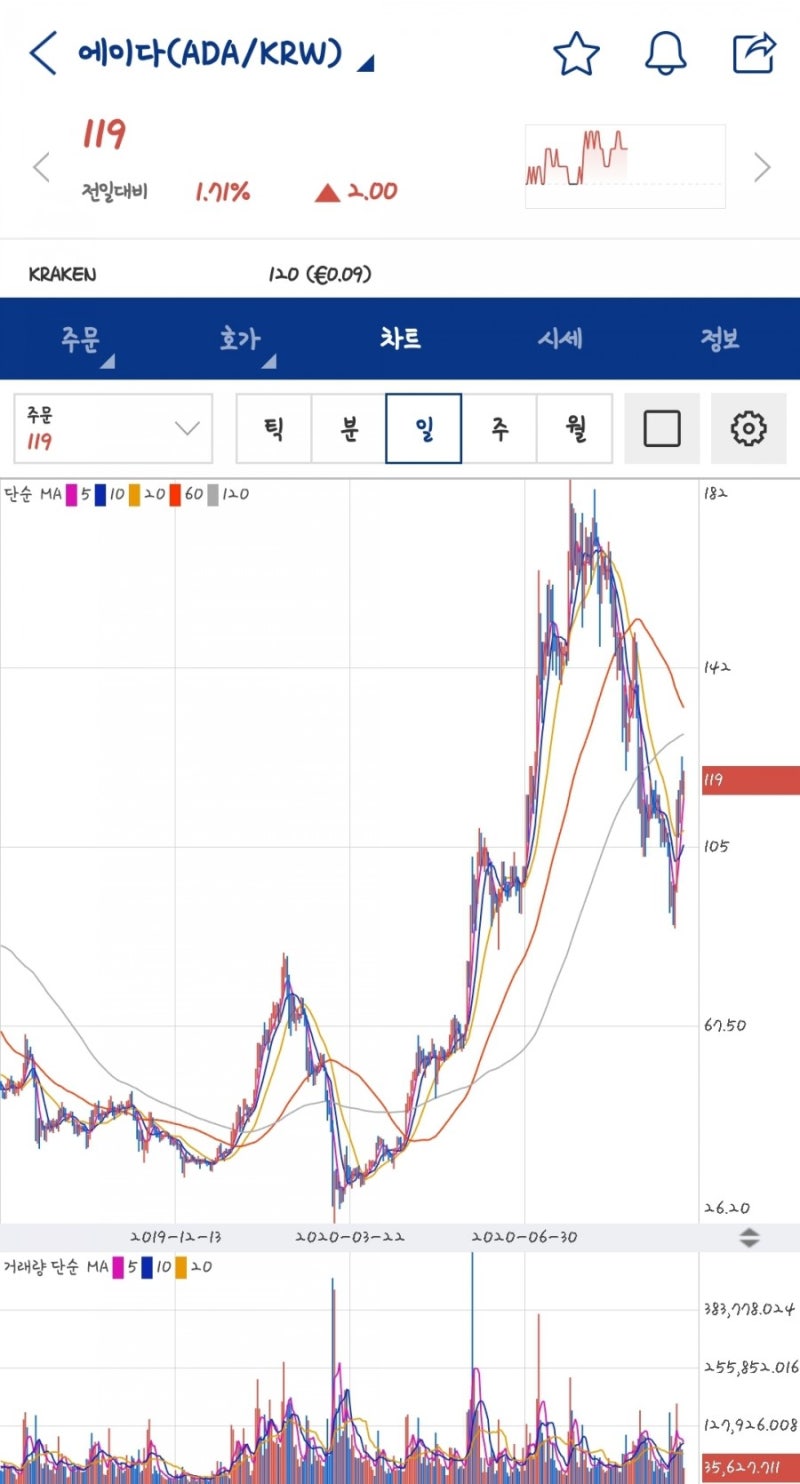Share the chart with the share icon

(x=755, y=53)
